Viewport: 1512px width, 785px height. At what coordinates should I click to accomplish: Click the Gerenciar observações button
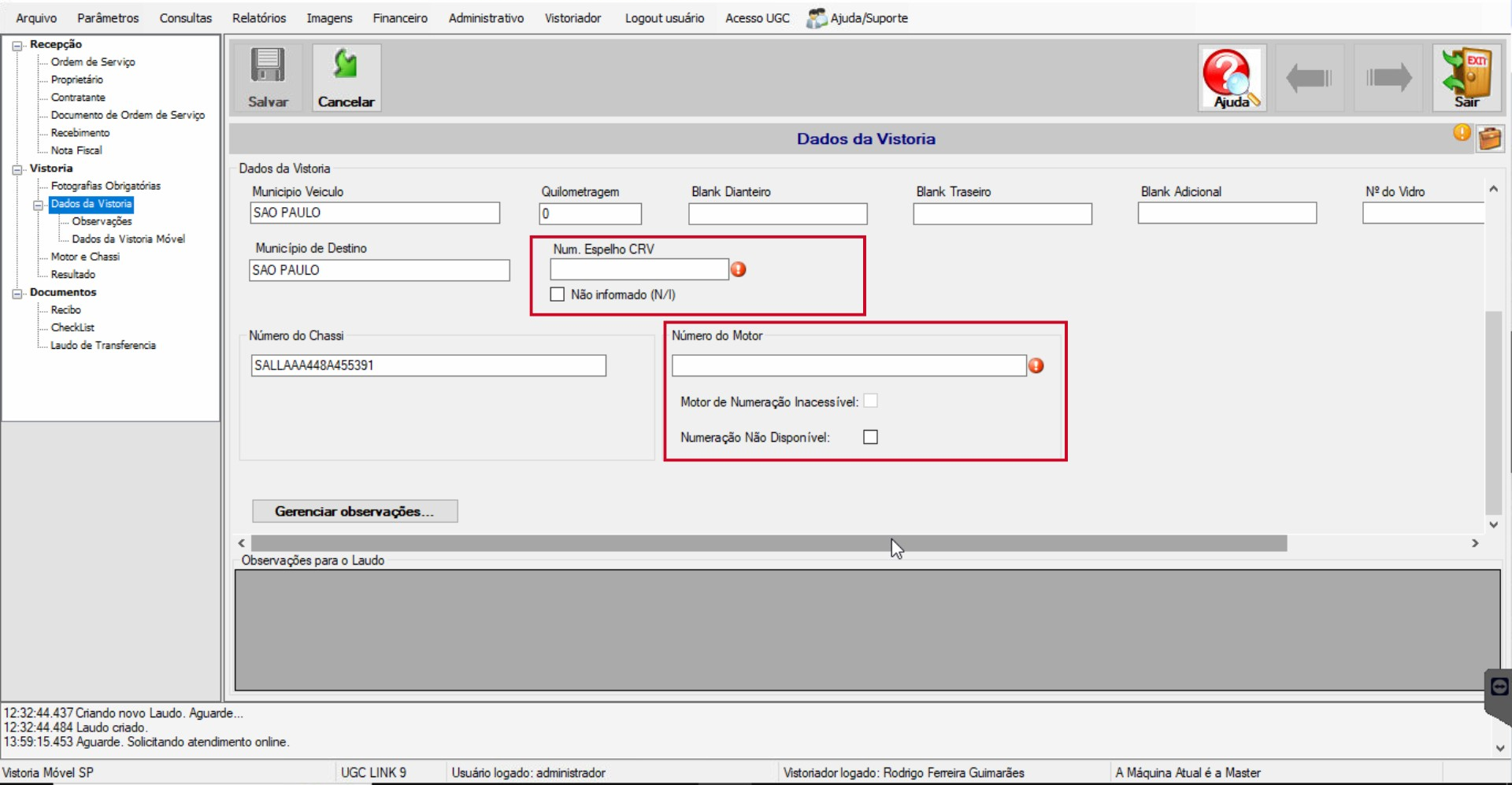[x=354, y=511]
